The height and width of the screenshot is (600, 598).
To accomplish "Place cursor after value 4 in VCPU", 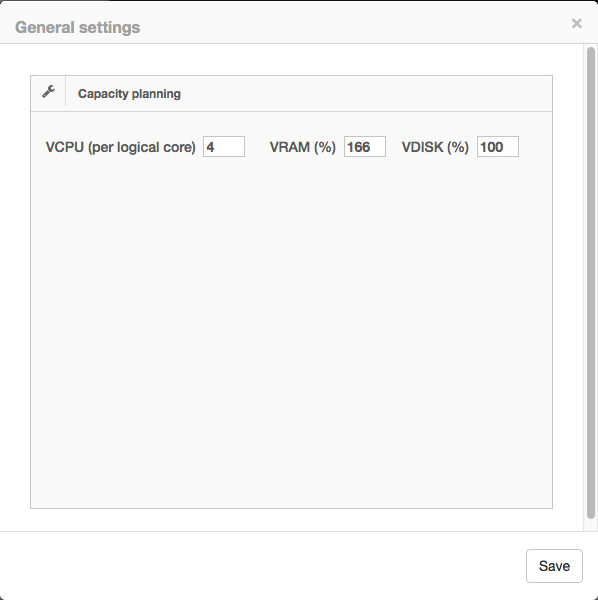I will tap(216, 147).
